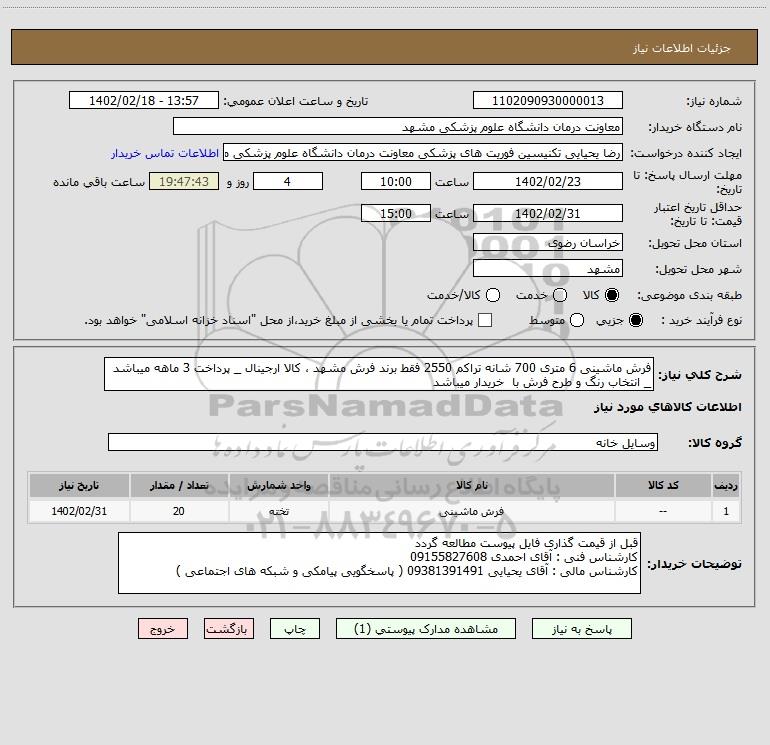Open the اطلاعات تماس خریدار link
The width and height of the screenshot is (770, 745).
[x=165, y=153]
